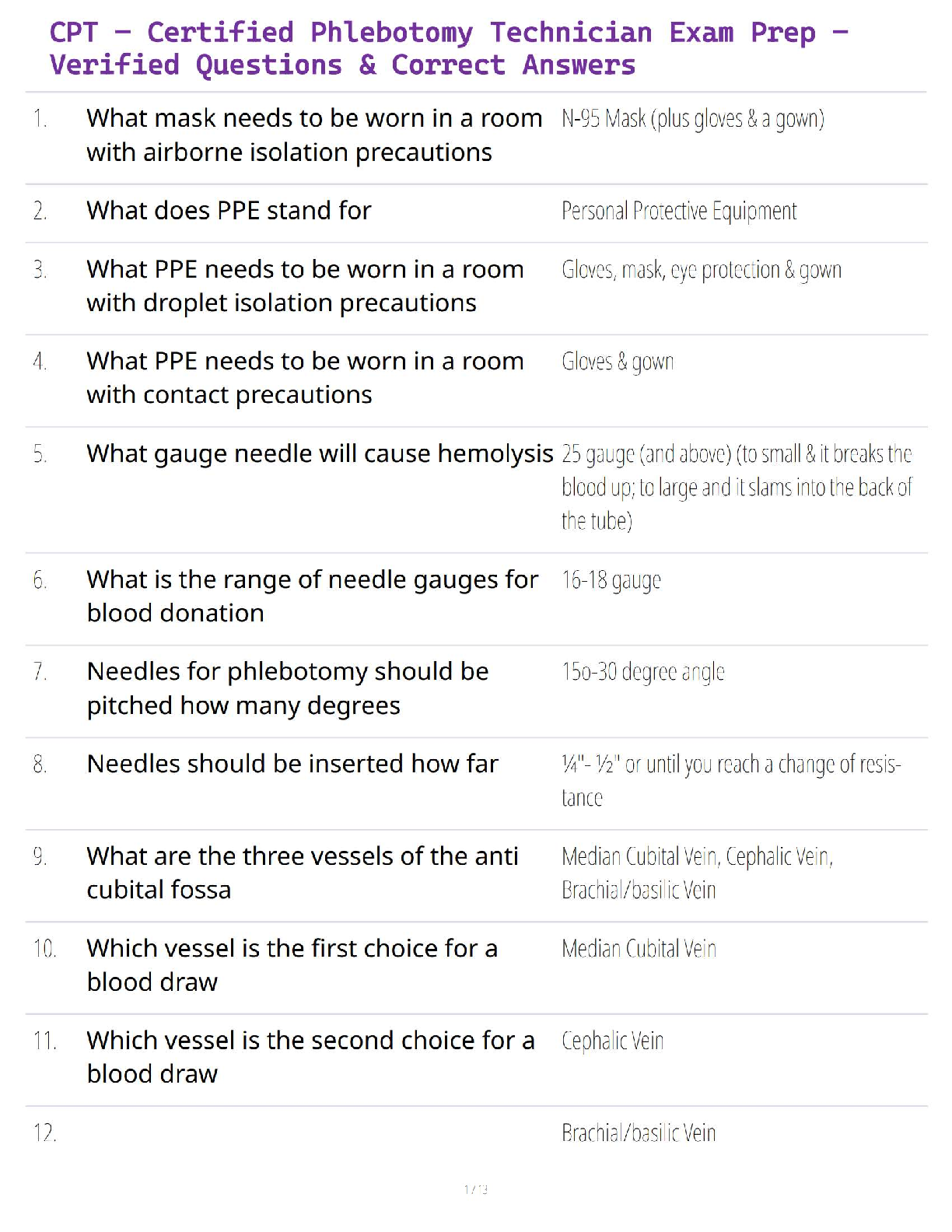Select the '15o-30 degree angle' answer
The height and width of the screenshot is (1232, 952).
[x=643, y=672]
